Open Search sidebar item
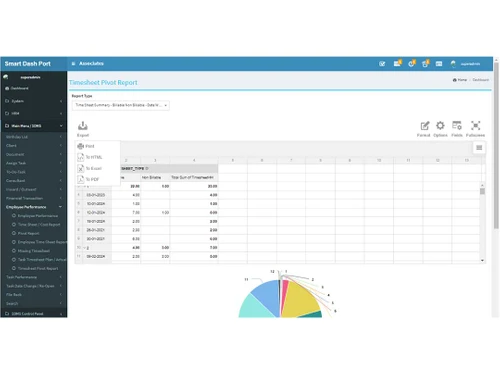 [12, 304]
